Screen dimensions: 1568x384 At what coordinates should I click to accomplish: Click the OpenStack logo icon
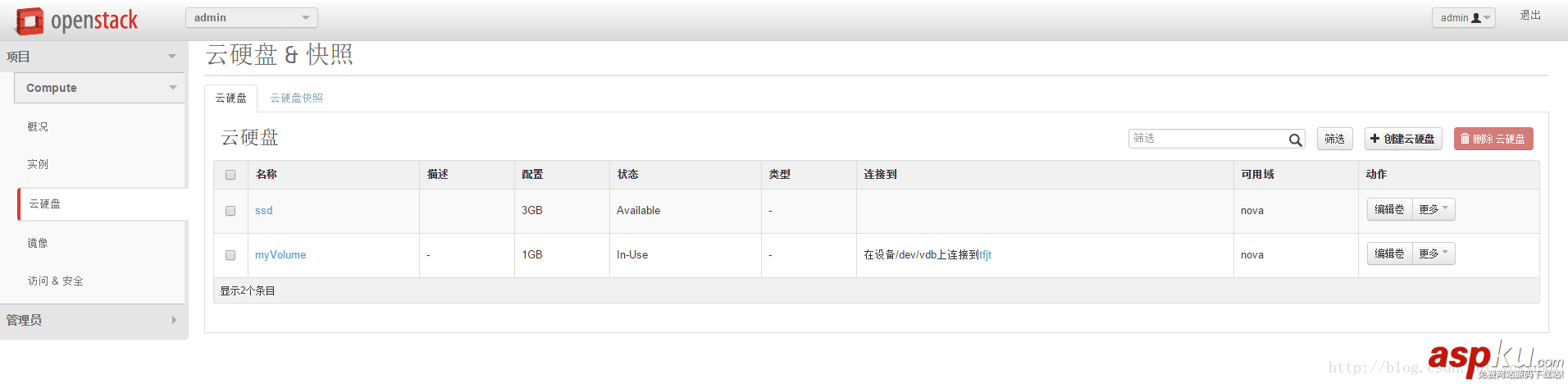30,21
